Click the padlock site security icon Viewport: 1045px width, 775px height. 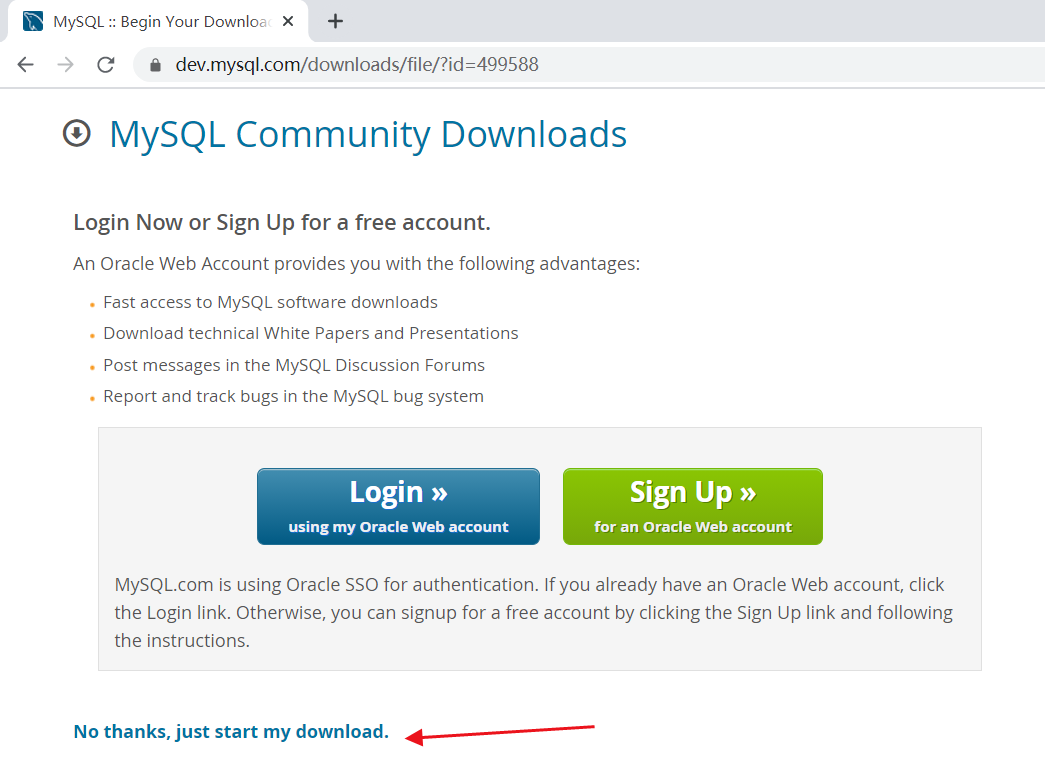(155, 65)
